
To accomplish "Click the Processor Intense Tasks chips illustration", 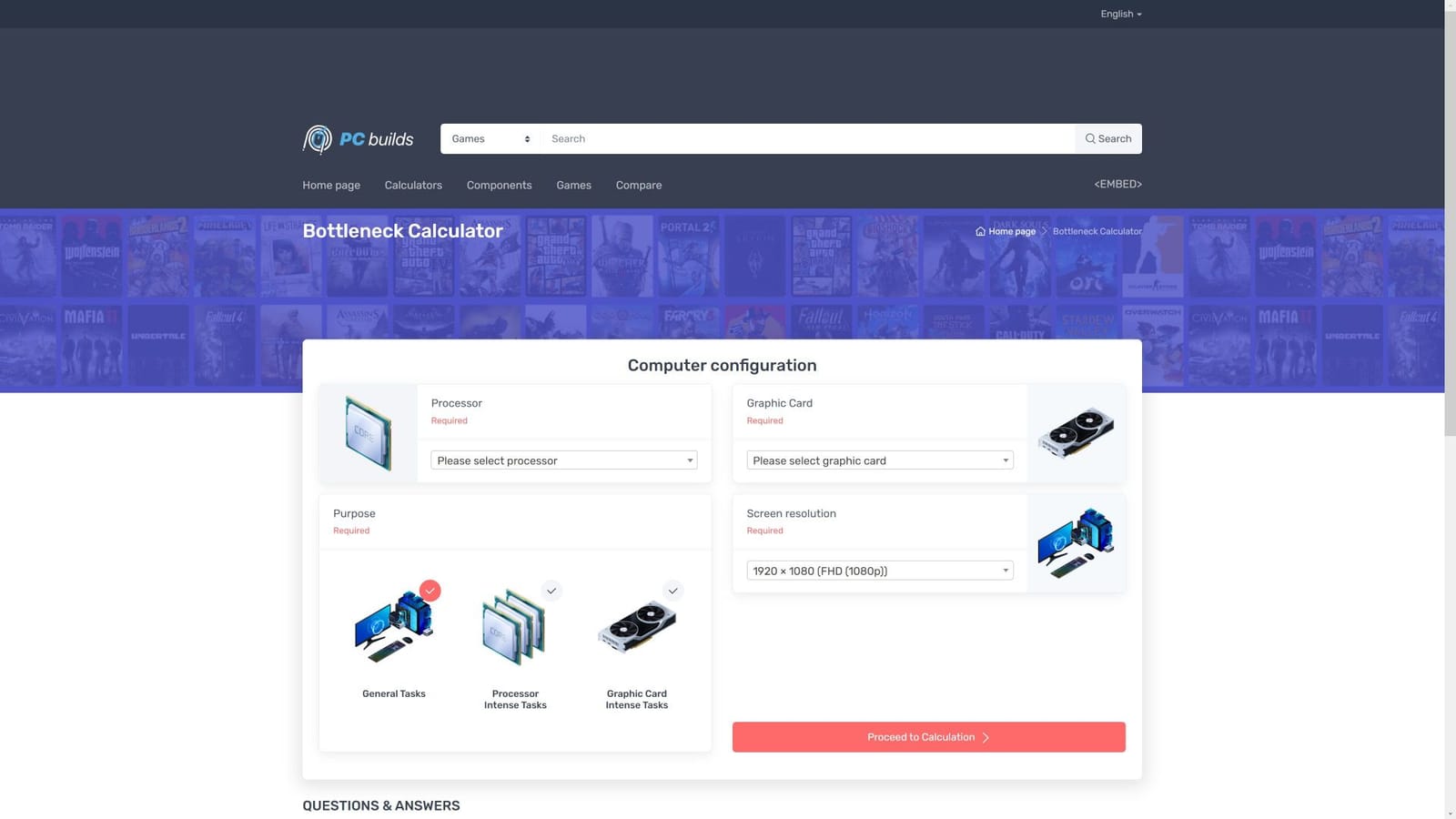I will pos(514,629).
